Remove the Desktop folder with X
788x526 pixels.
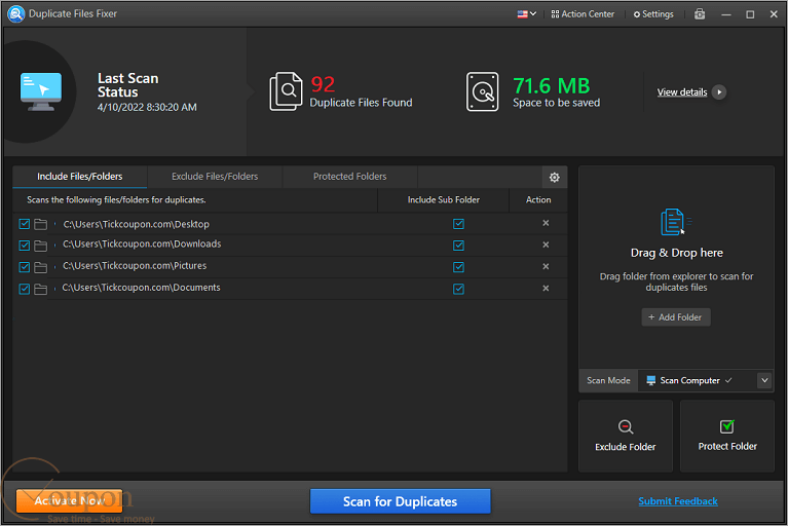coord(546,223)
